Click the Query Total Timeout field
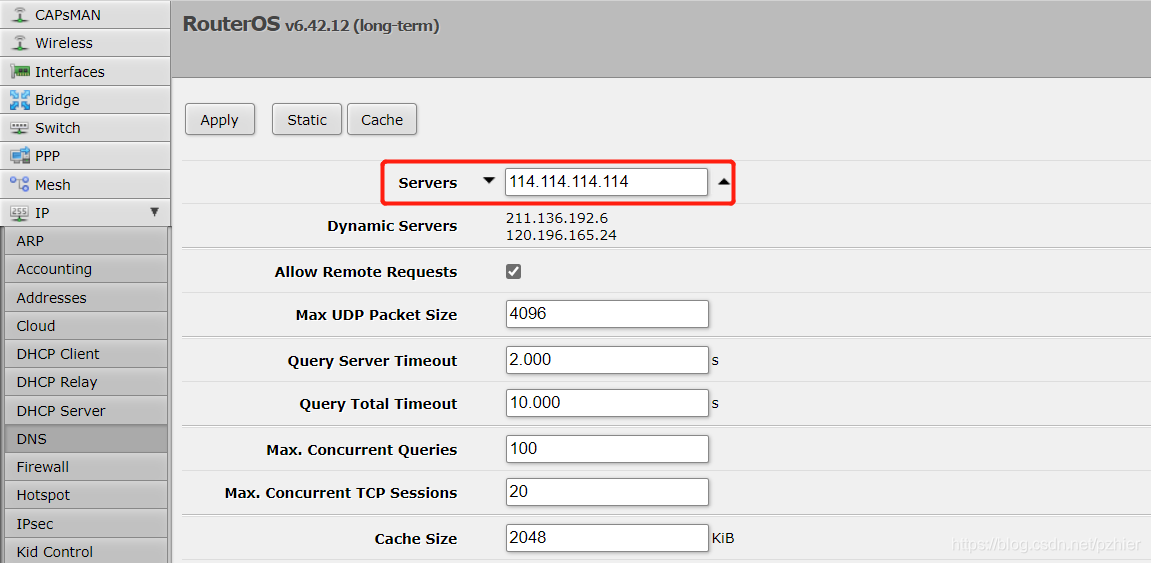The width and height of the screenshot is (1151, 563). tap(607, 403)
